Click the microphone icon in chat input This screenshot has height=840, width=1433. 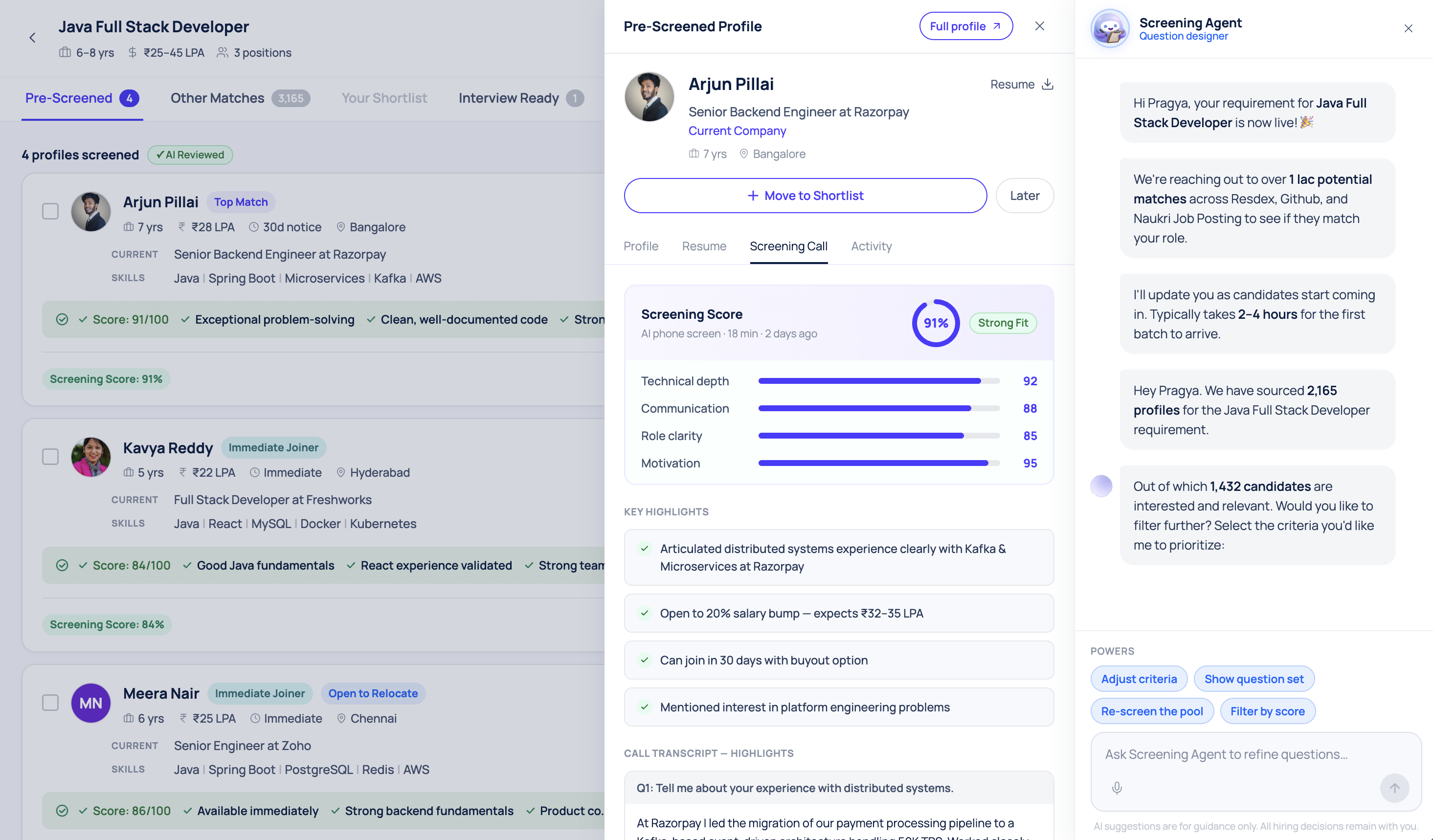pos(1117,788)
